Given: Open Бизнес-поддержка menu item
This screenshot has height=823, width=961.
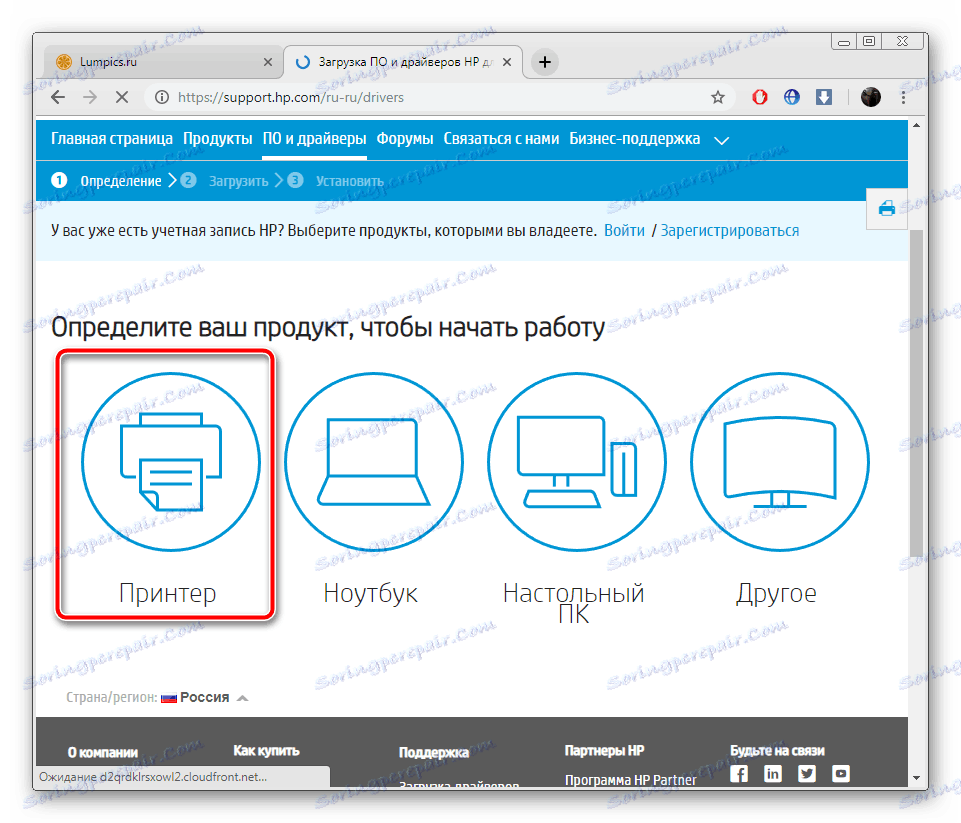Looking at the screenshot, I should click(x=634, y=139).
